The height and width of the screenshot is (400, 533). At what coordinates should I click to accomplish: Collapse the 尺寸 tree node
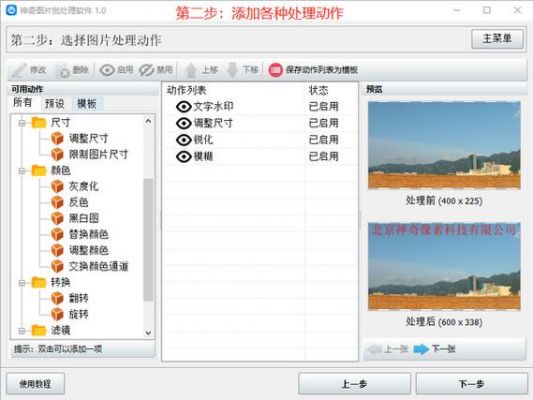pyautogui.click(x=22, y=123)
